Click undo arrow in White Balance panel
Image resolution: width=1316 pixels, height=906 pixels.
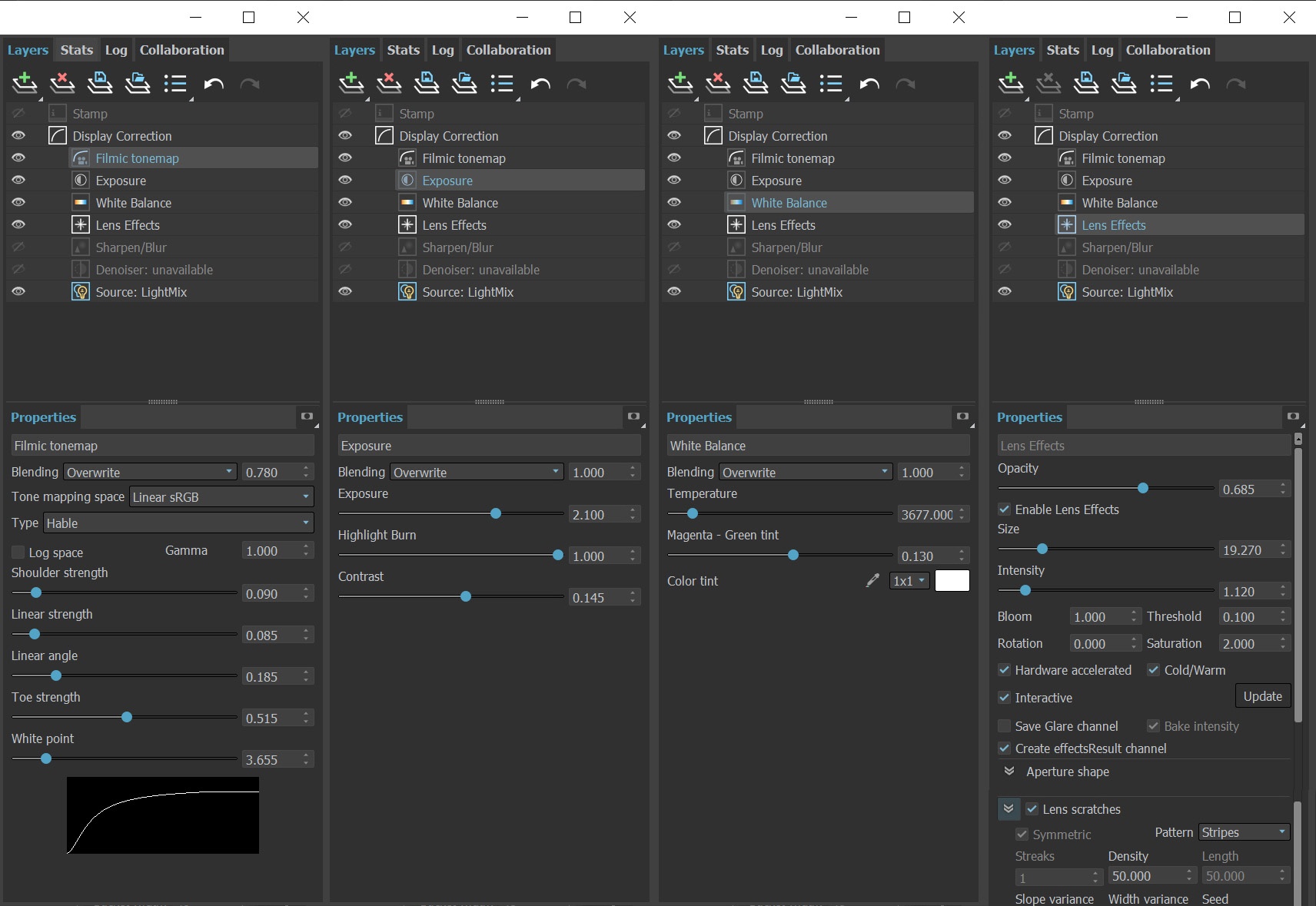coord(869,84)
